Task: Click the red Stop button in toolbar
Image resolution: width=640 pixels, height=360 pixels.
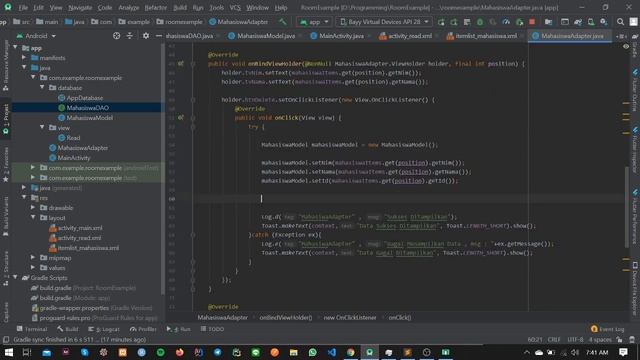Action: 532,22
